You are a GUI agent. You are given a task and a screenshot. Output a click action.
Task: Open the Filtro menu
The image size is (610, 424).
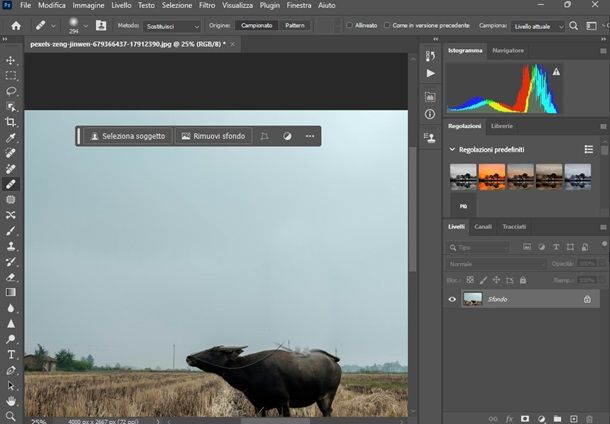point(207,5)
